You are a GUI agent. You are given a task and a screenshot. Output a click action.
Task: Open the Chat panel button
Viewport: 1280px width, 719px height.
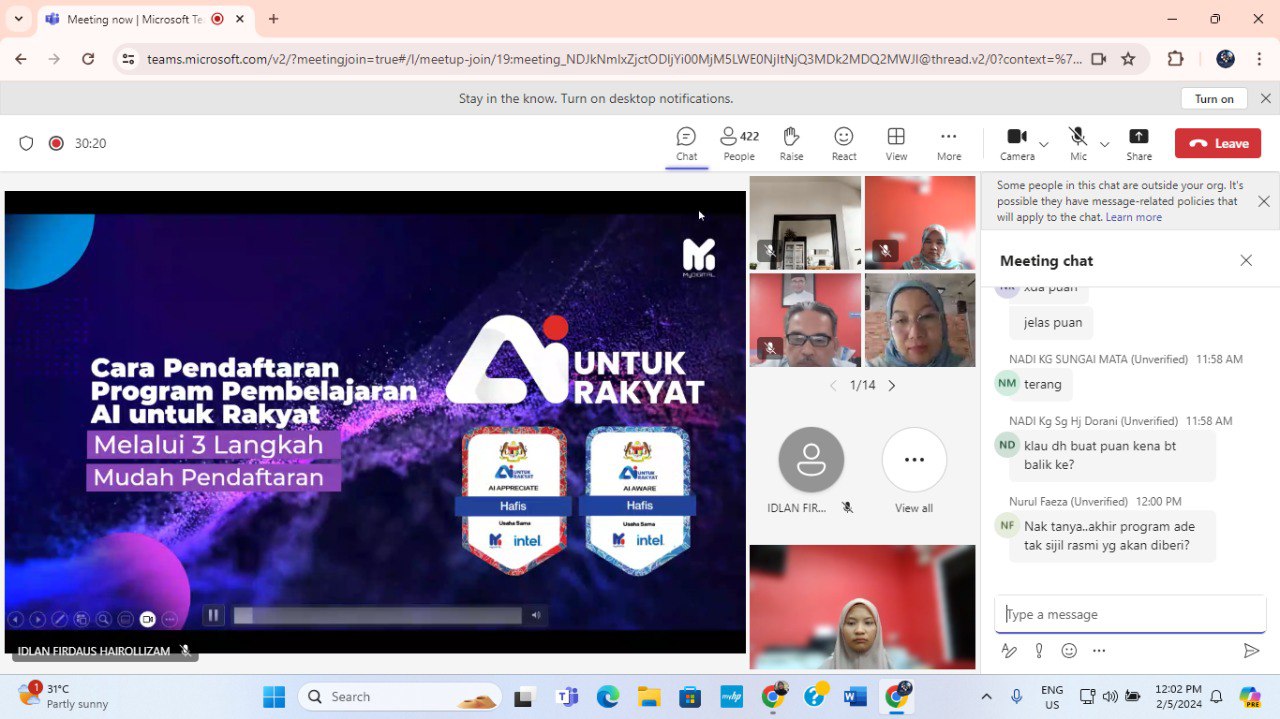pyautogui.click(x=686, y=144)
